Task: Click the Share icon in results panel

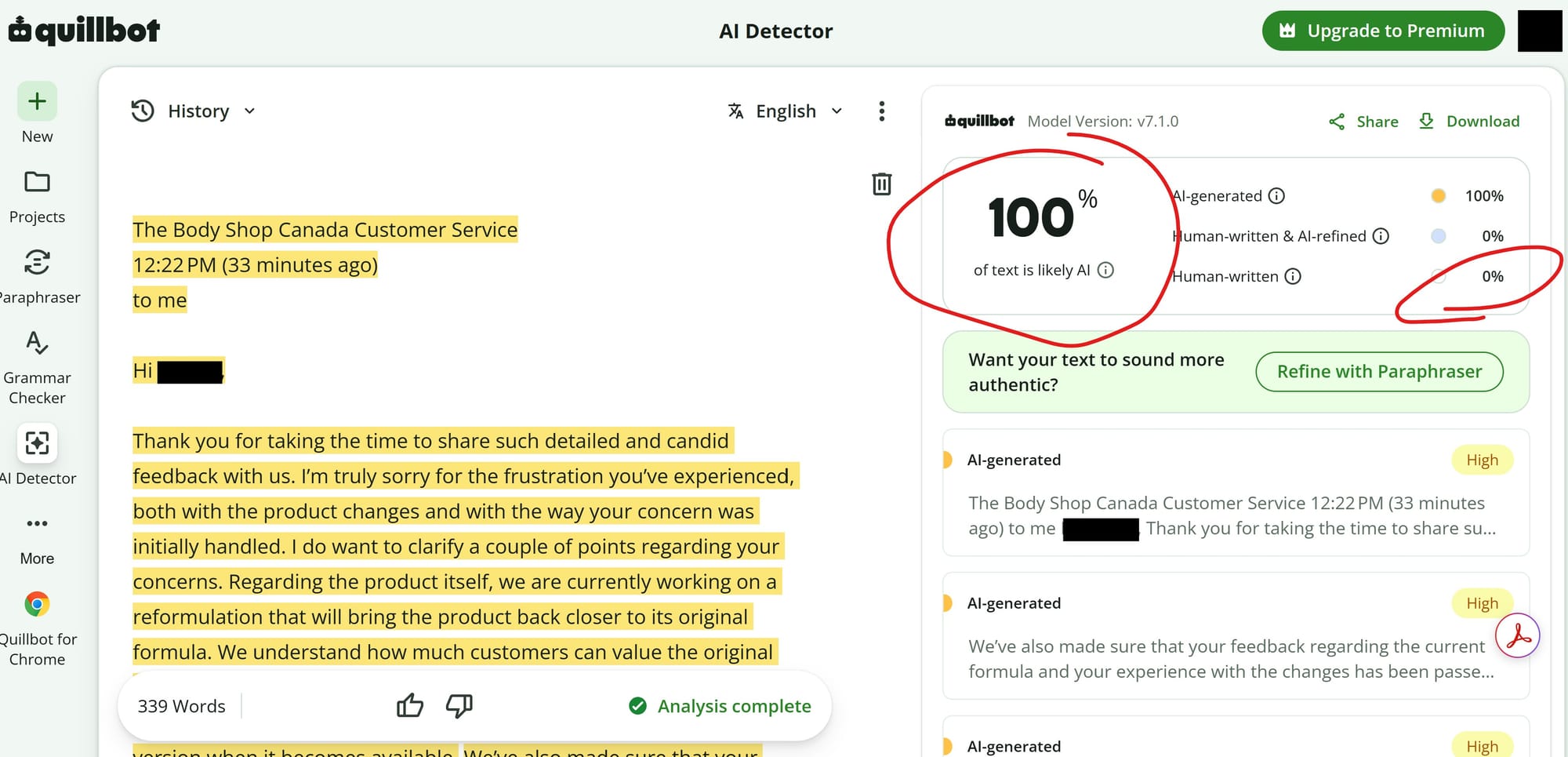Action: (1337, 122)
